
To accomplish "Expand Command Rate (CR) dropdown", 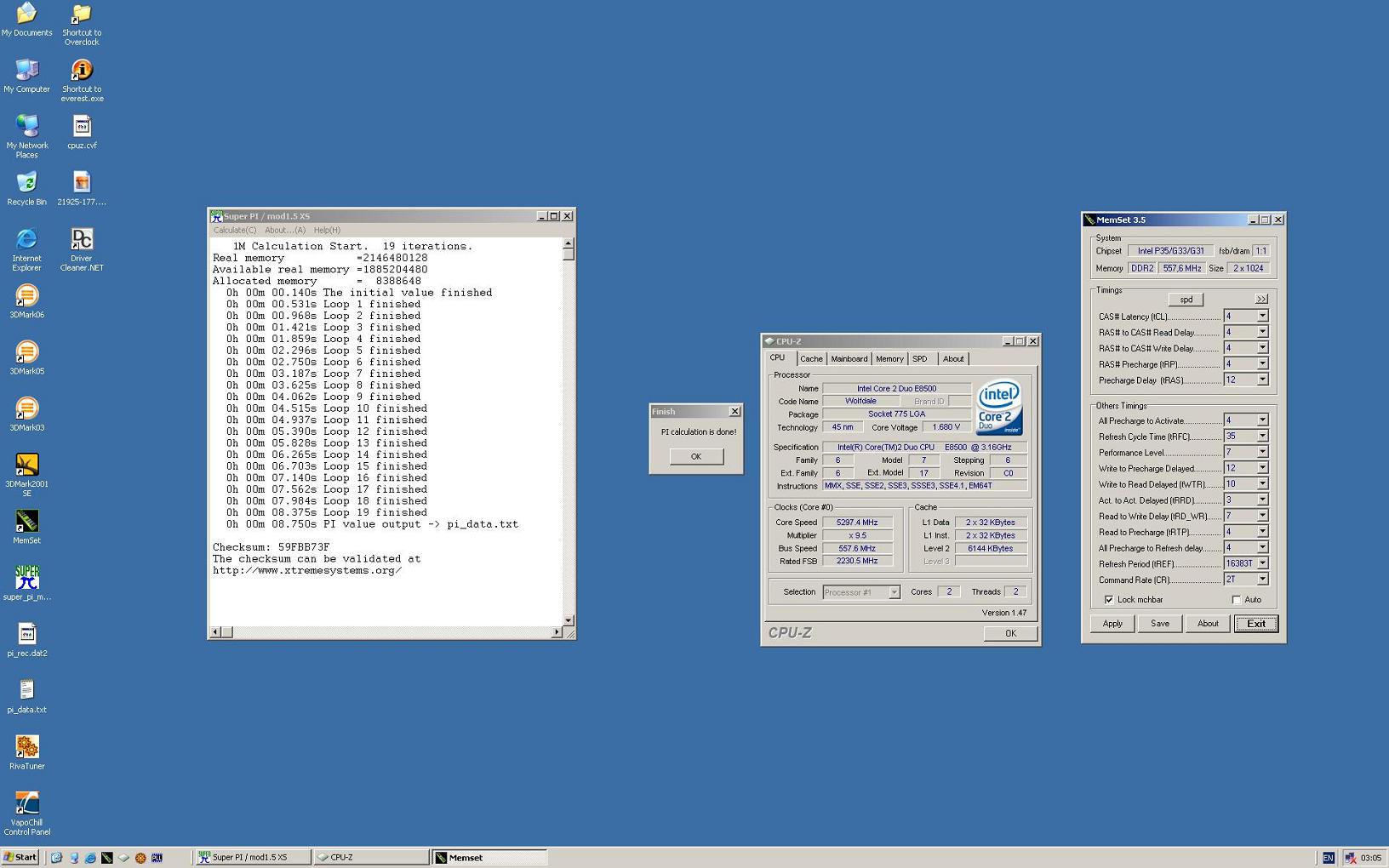I will (1262, 580).
